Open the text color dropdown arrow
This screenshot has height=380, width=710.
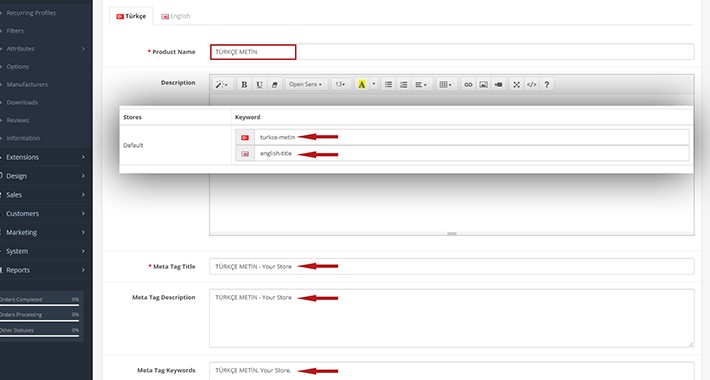click(374, 84)
